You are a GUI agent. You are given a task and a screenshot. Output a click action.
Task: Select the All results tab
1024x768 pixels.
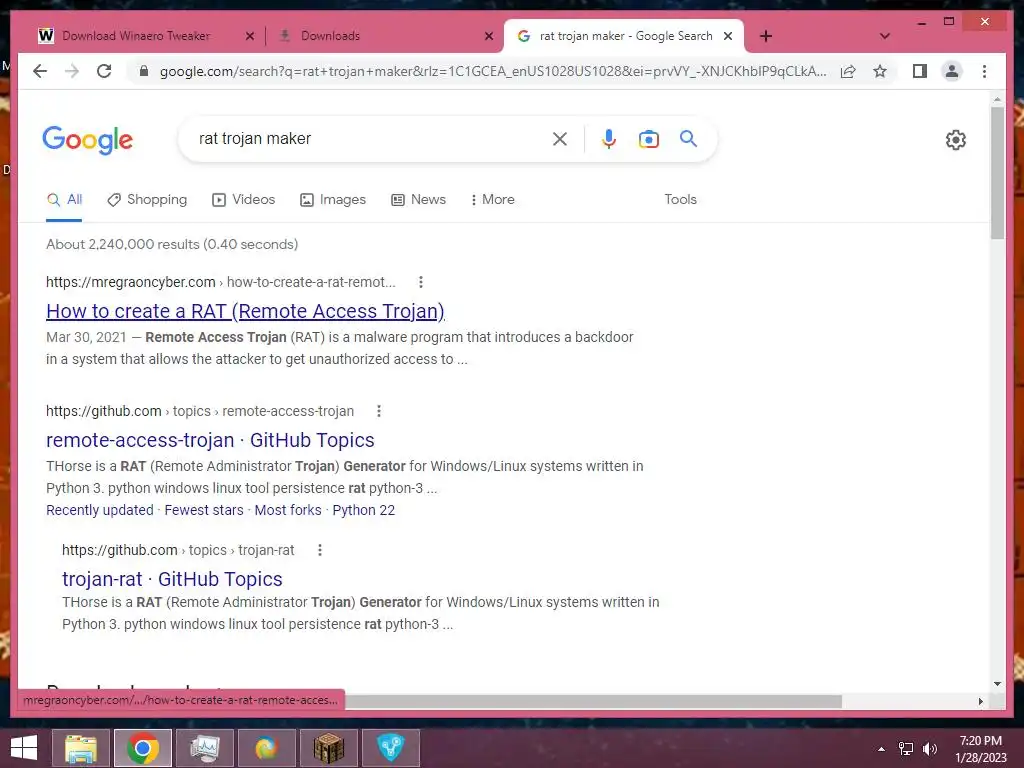(x=65, y=199)
